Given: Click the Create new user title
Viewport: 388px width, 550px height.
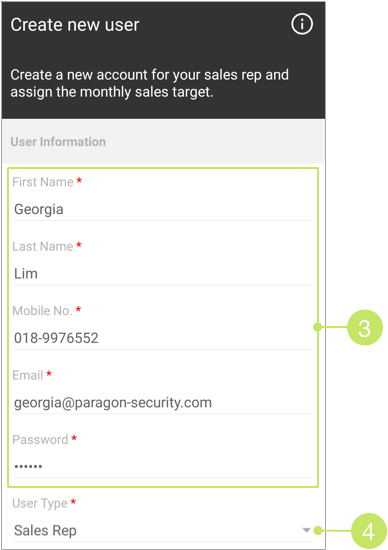Looking at the screenshot, I should coord(75,25).
